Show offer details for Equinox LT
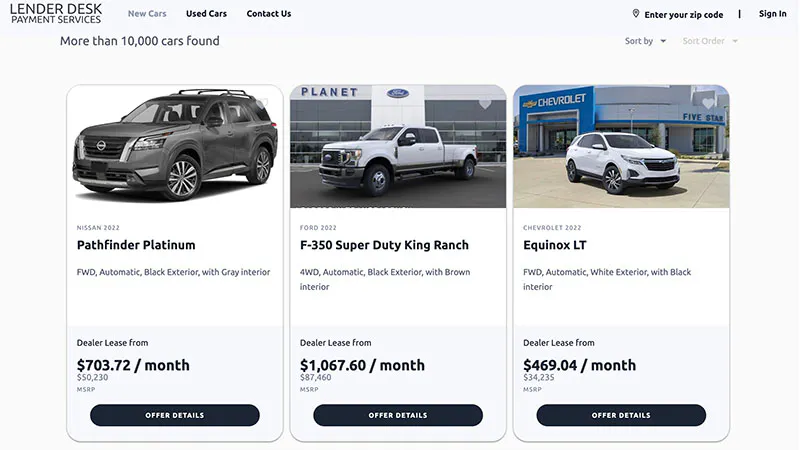The width and height of the screenshot is (800, 450). 621,415
